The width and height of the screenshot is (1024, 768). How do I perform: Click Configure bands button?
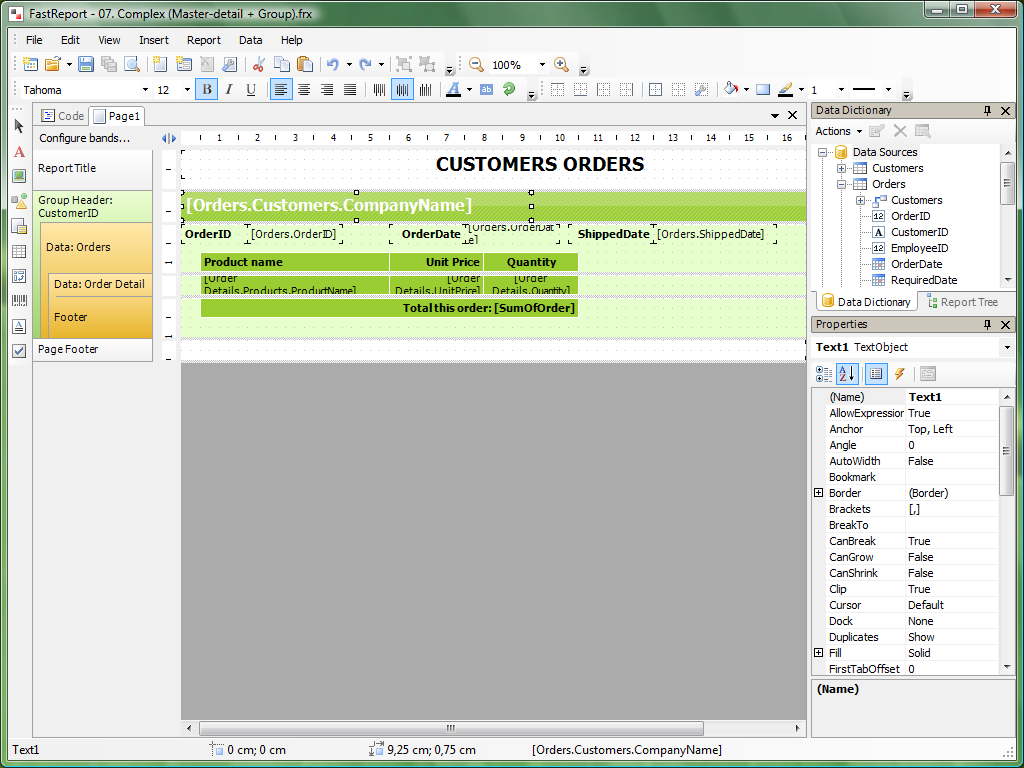pos(85,138)
